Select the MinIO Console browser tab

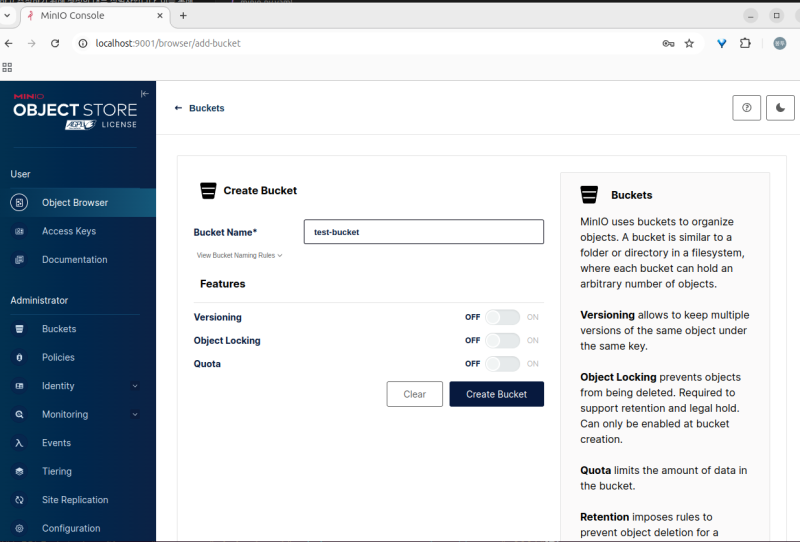(x=94, y=16)
